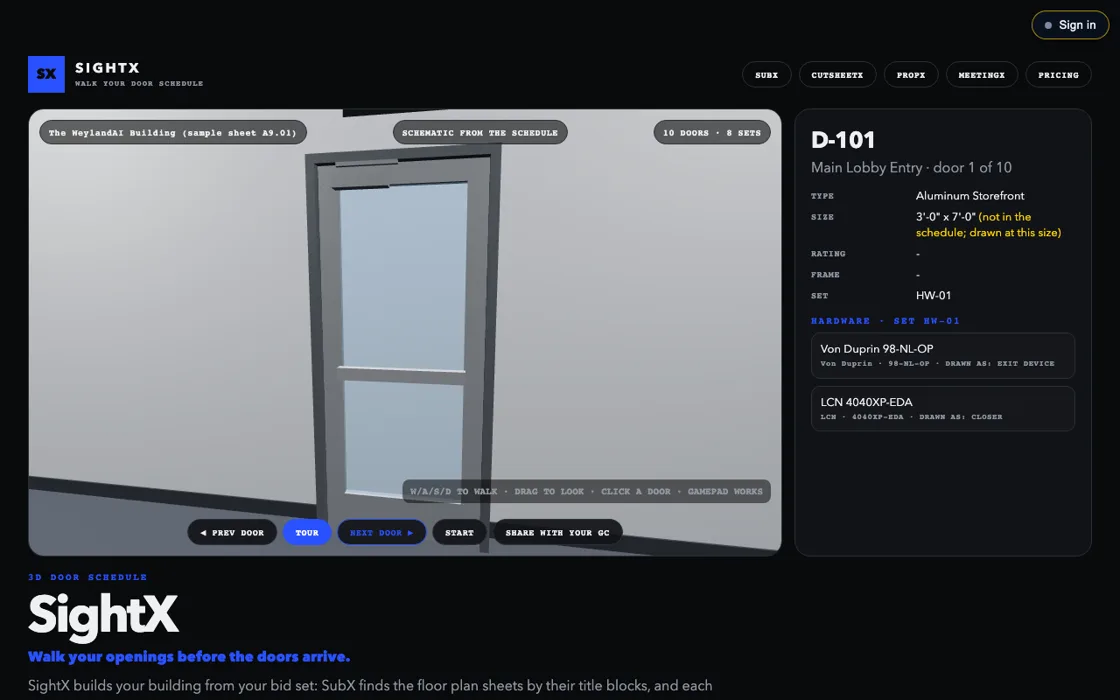Click the SightX wordmark in header
This screenshot has height=700, width=1120.
coord(107,68)
